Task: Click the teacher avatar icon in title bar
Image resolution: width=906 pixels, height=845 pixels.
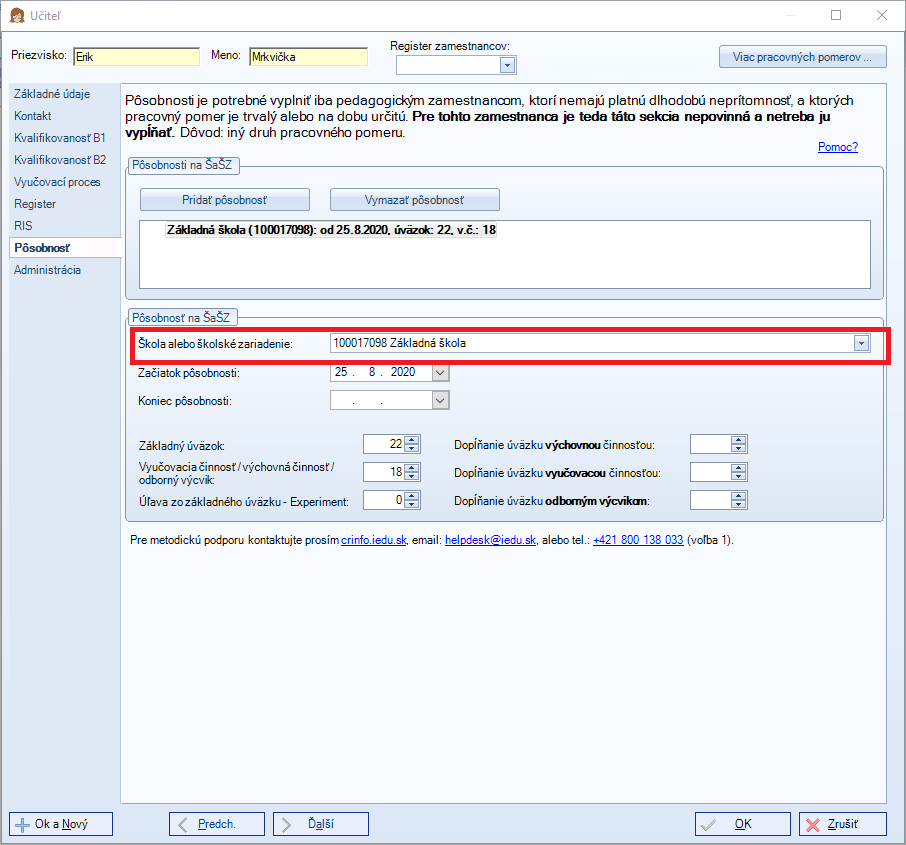Action: tap(17, 15)
